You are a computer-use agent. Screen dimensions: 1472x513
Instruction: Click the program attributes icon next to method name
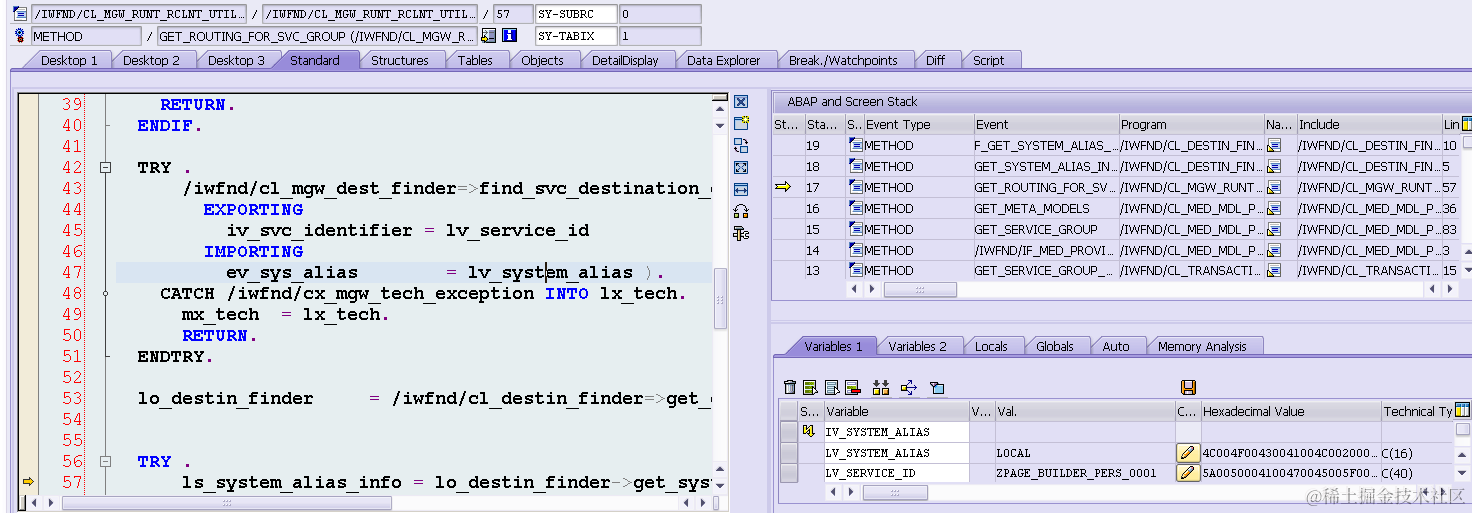coord(488,35)
